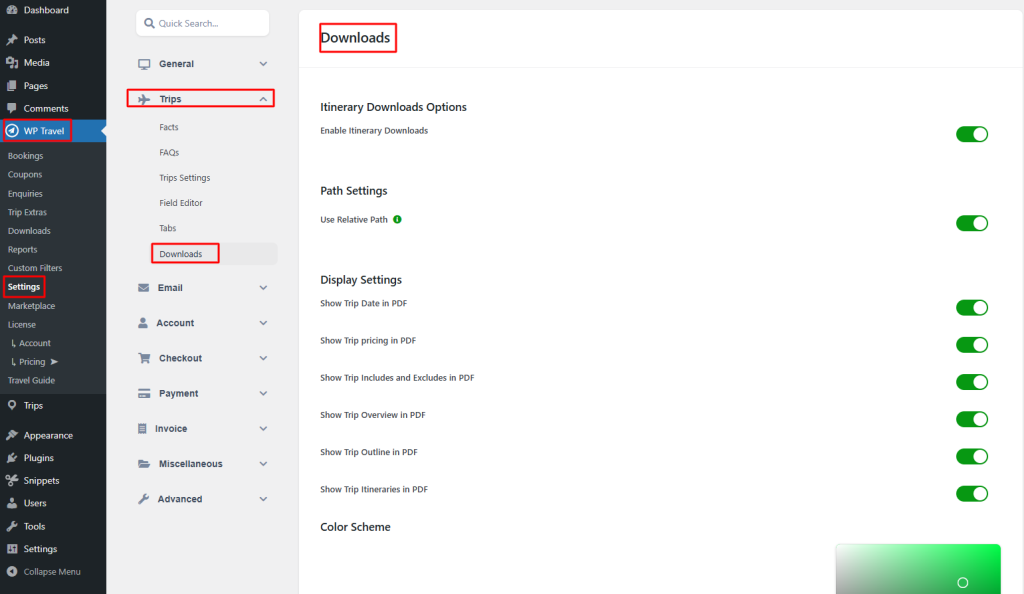
Task: Toggle Show Trip pricing in PDF
Action: click(x=972, y=345)
